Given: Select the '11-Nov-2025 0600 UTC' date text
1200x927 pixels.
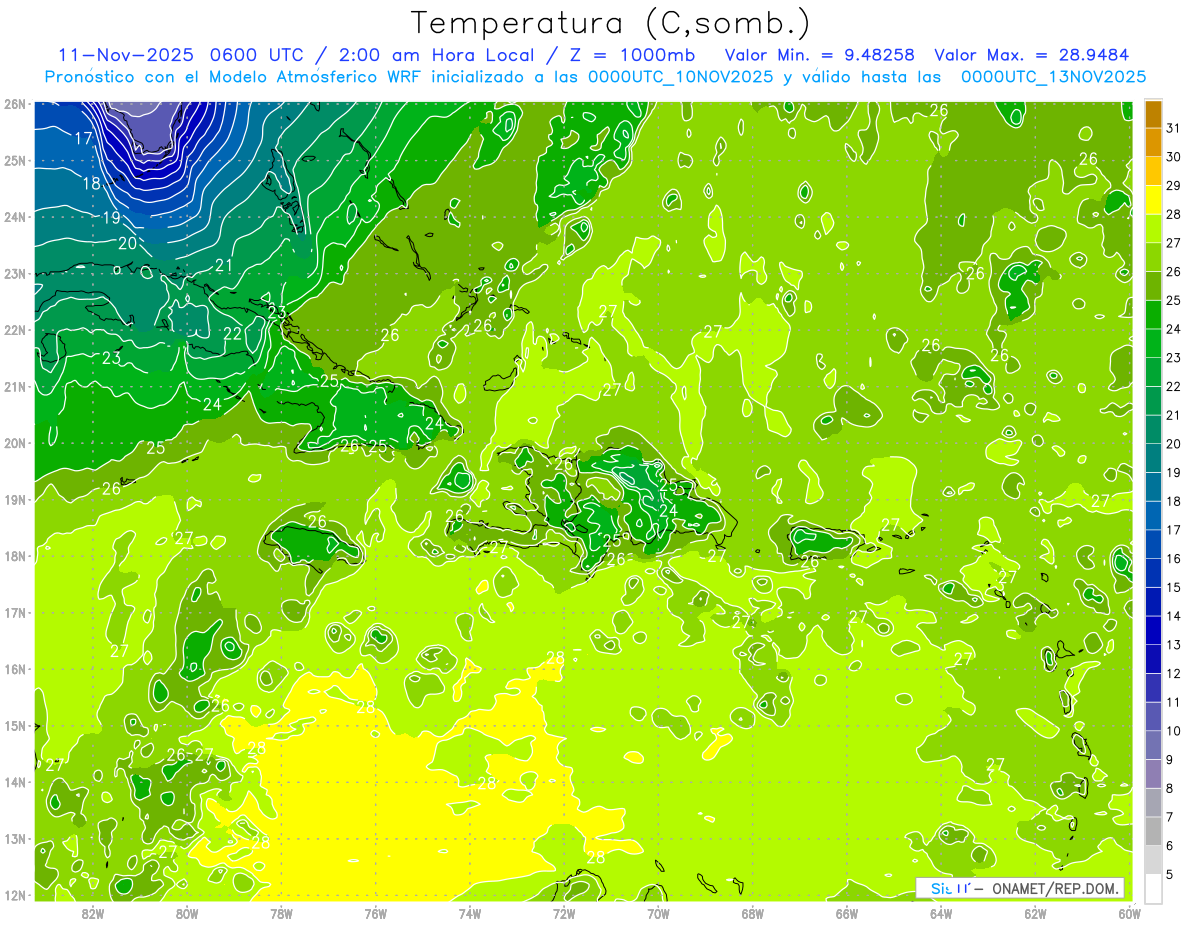Looking at the screenshot, I should point(180,55).
